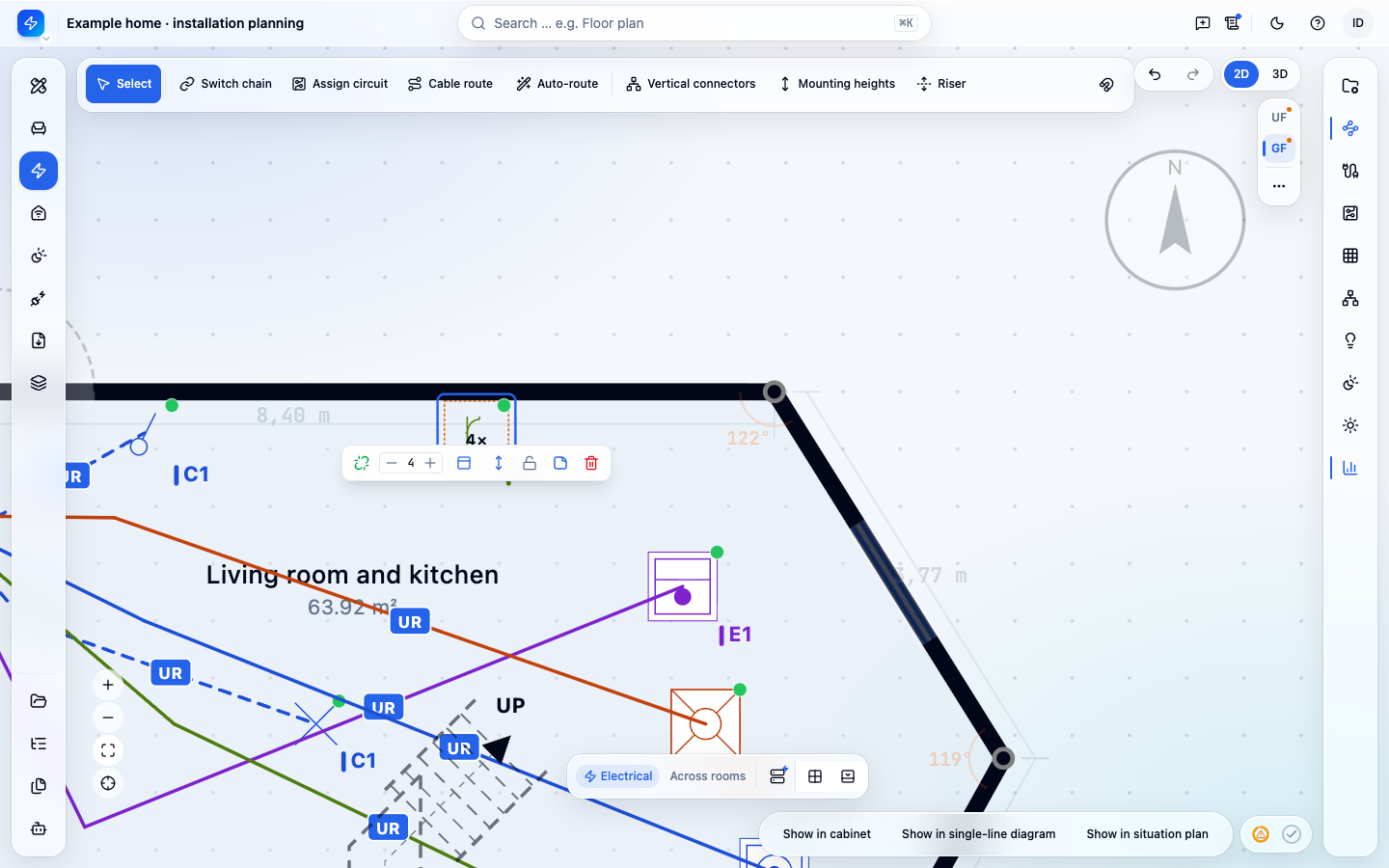This screenshot has width=1389, height=868.
Task: Expand the app logo menu chevron
Action: pyautogui.click(x=45, y=39)
